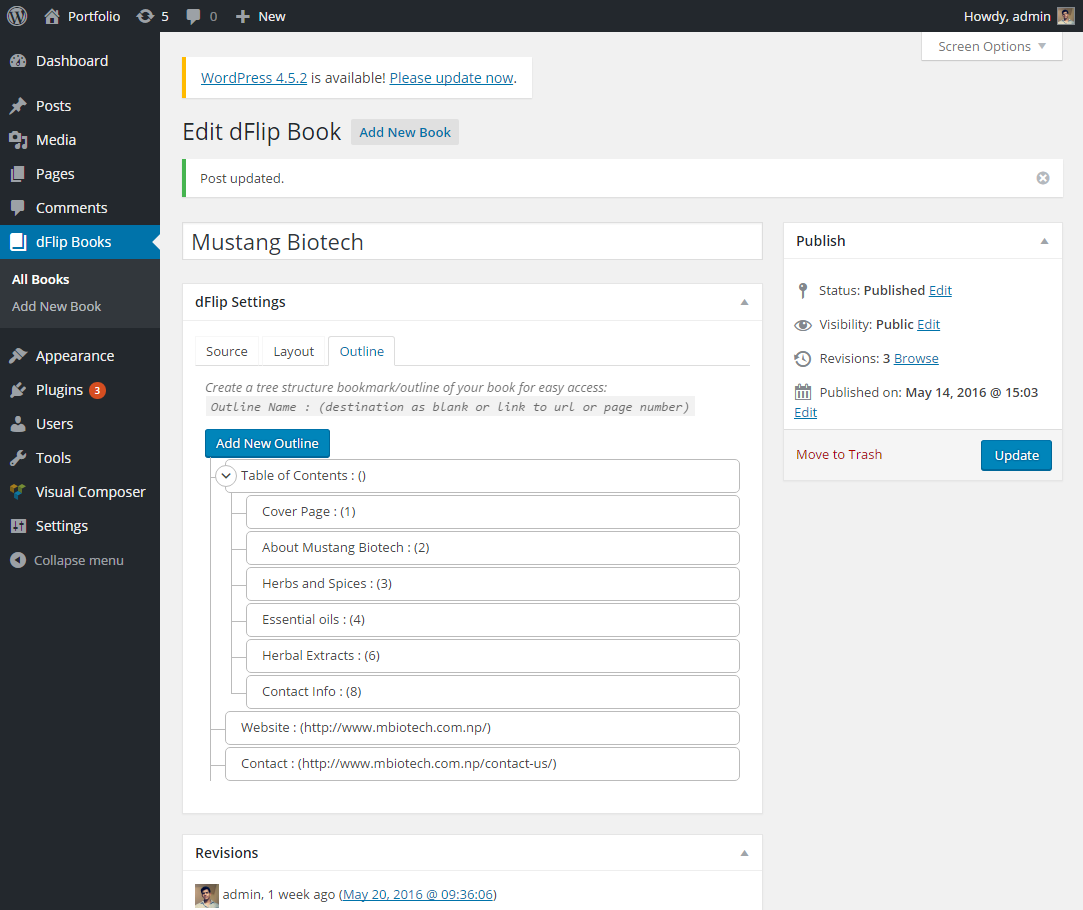Open the Media library in sidebar
Image resolution: width=1083 pixels, height=910 pixels.
click(55, 140)
